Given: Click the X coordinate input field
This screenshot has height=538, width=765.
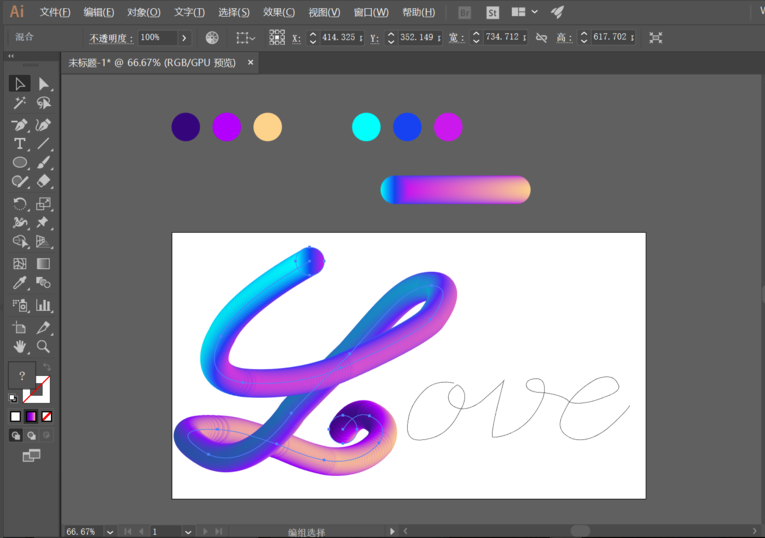Looking at the screenshot, I should click(339, 37).
